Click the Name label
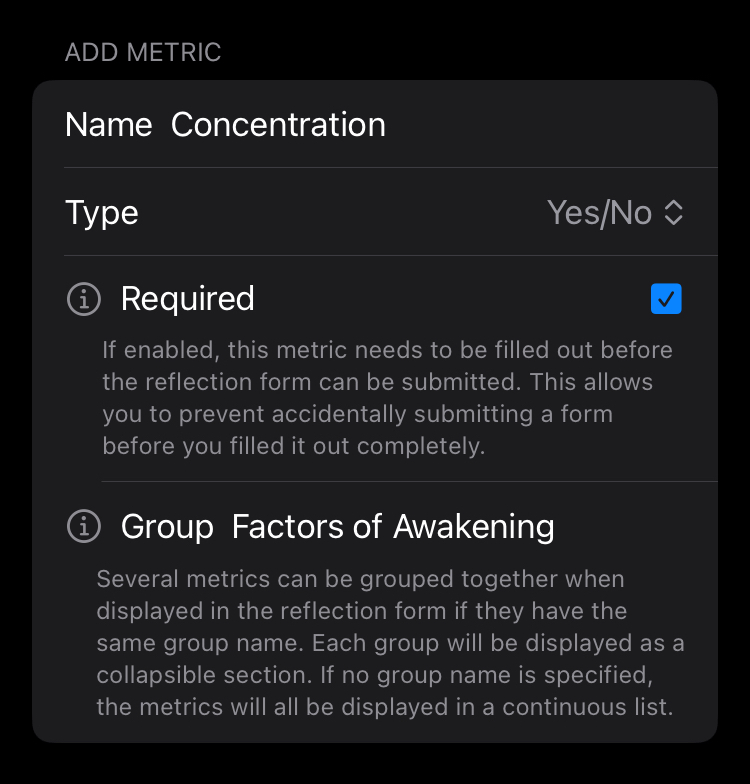The image size is (750, 784). (108, 125)
